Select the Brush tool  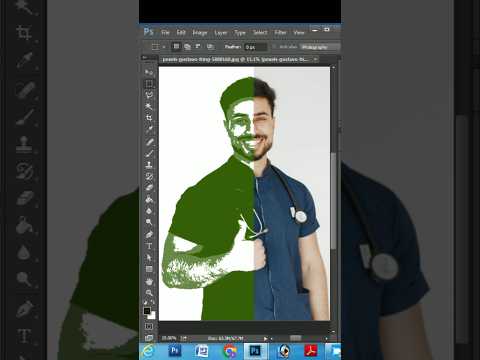click(149, 153)
